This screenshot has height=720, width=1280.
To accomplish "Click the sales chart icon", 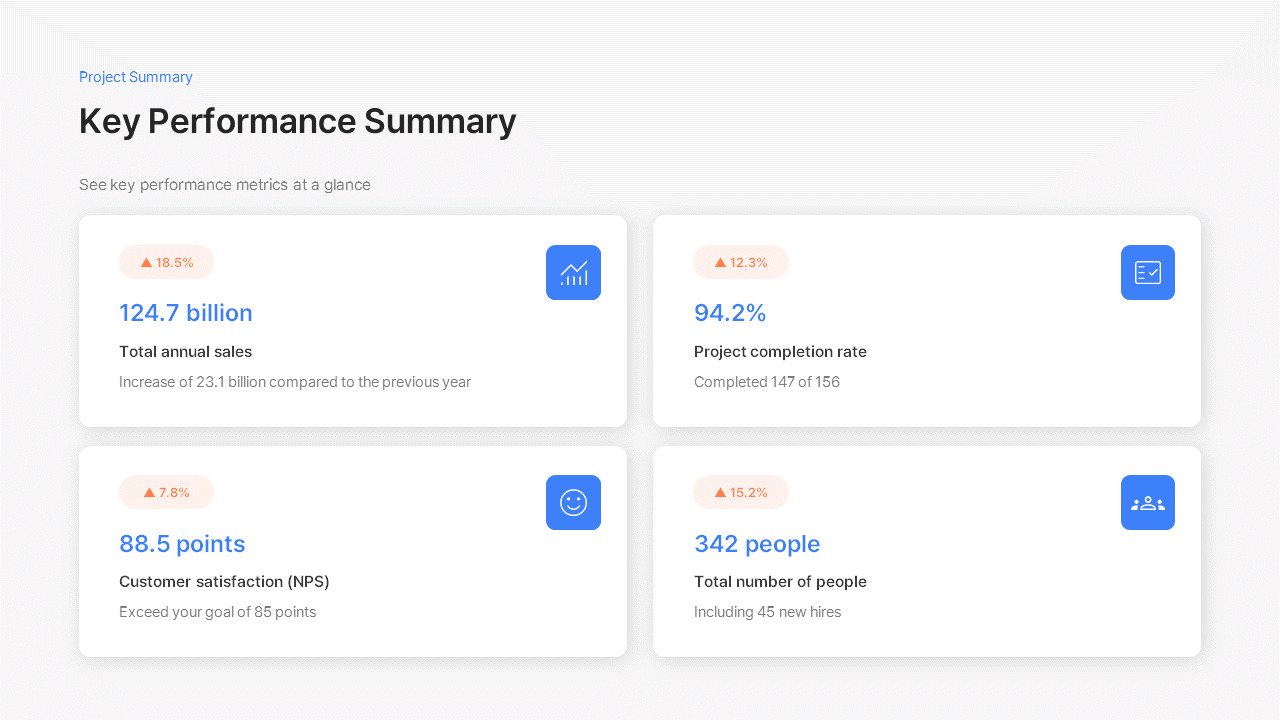I will point(573,272).
